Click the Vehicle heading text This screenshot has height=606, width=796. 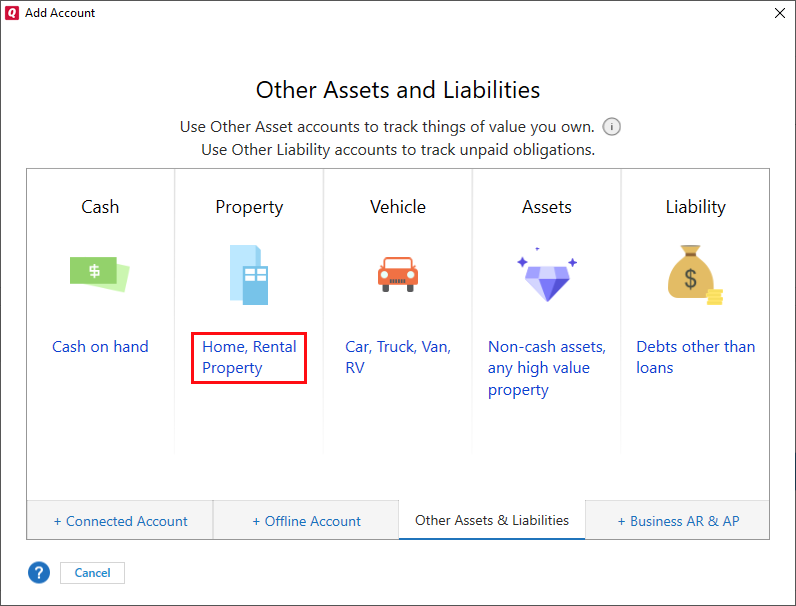pyautogui.click(x=398, y=207)
